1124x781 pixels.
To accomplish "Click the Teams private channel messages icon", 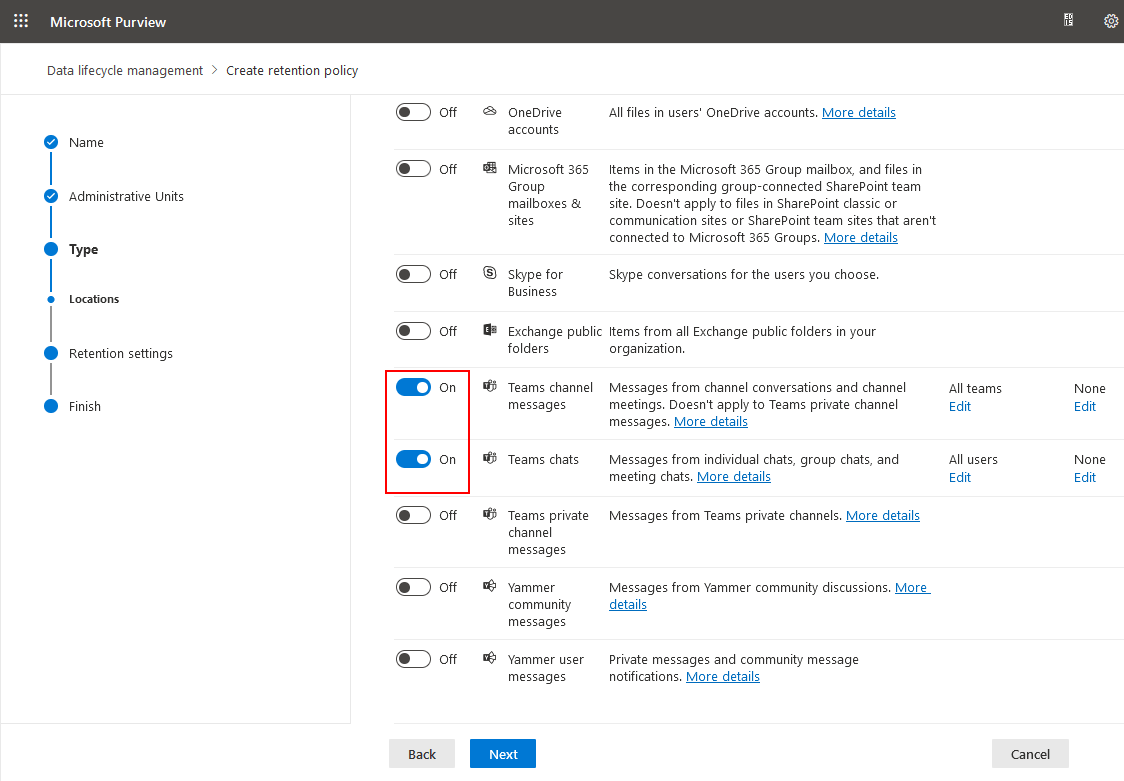I will click(x=490, y=514).
